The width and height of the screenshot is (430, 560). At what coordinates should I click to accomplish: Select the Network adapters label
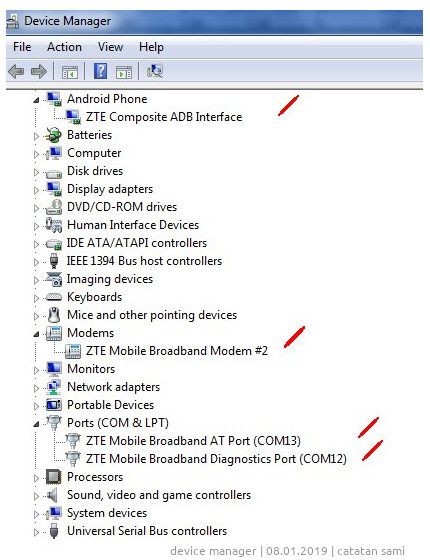point(114,387)
